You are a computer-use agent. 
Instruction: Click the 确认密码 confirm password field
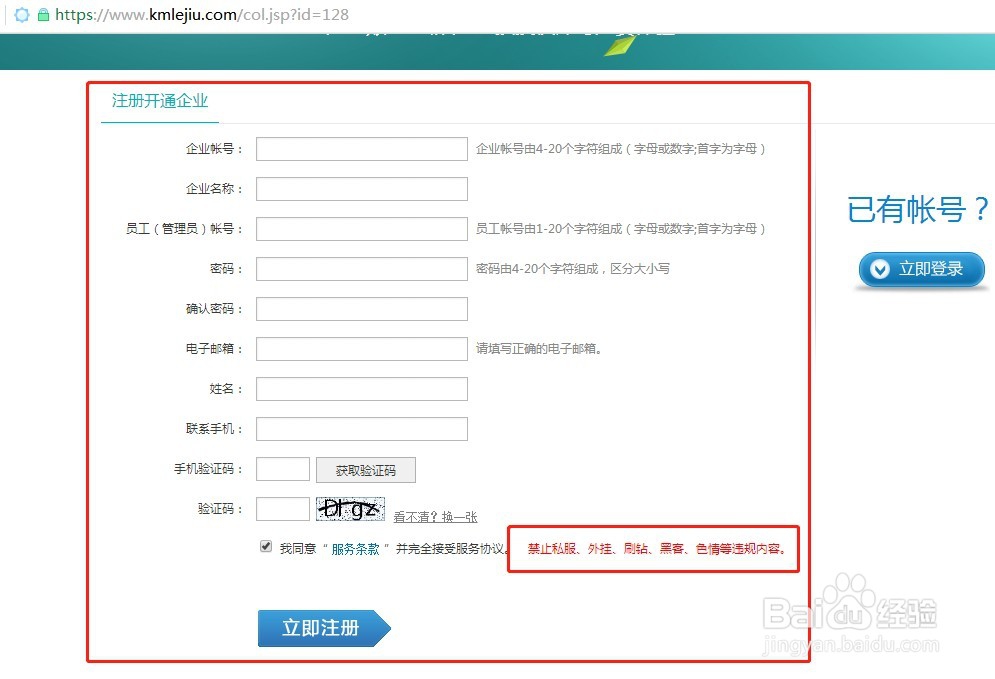click(x=361, y=308)
